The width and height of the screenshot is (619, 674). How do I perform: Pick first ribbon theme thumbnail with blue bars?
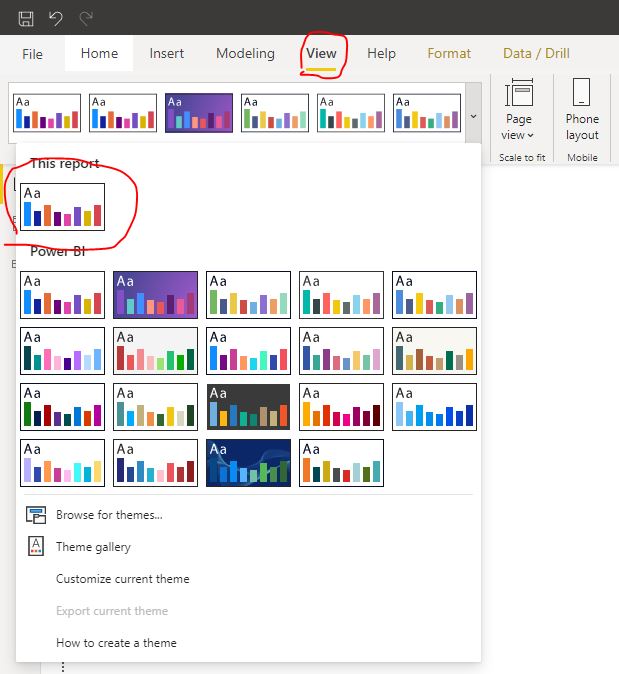click(47, 113)
